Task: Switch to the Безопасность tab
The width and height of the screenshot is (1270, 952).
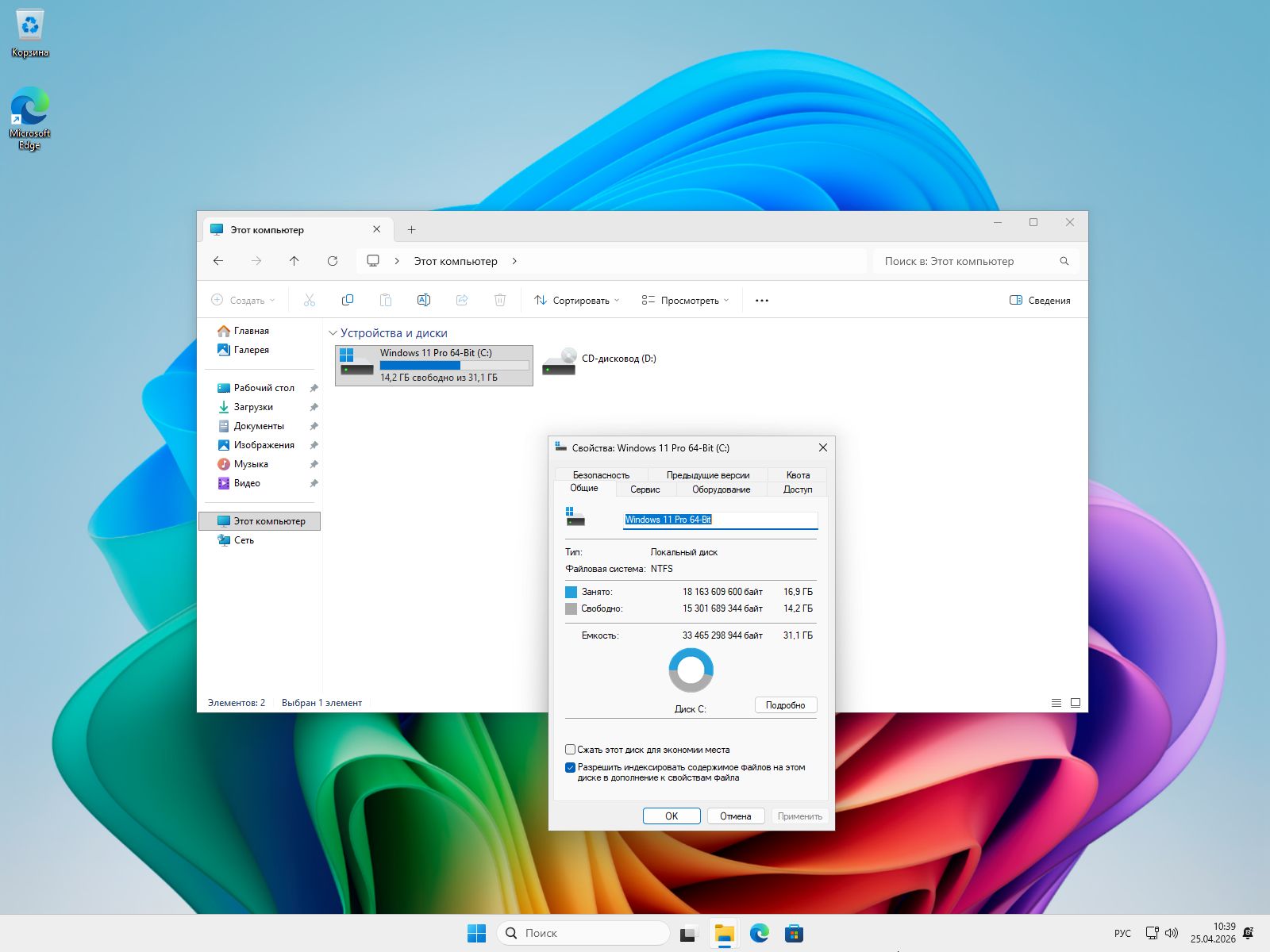Action: pyautogui.click(x=601, y=475)
